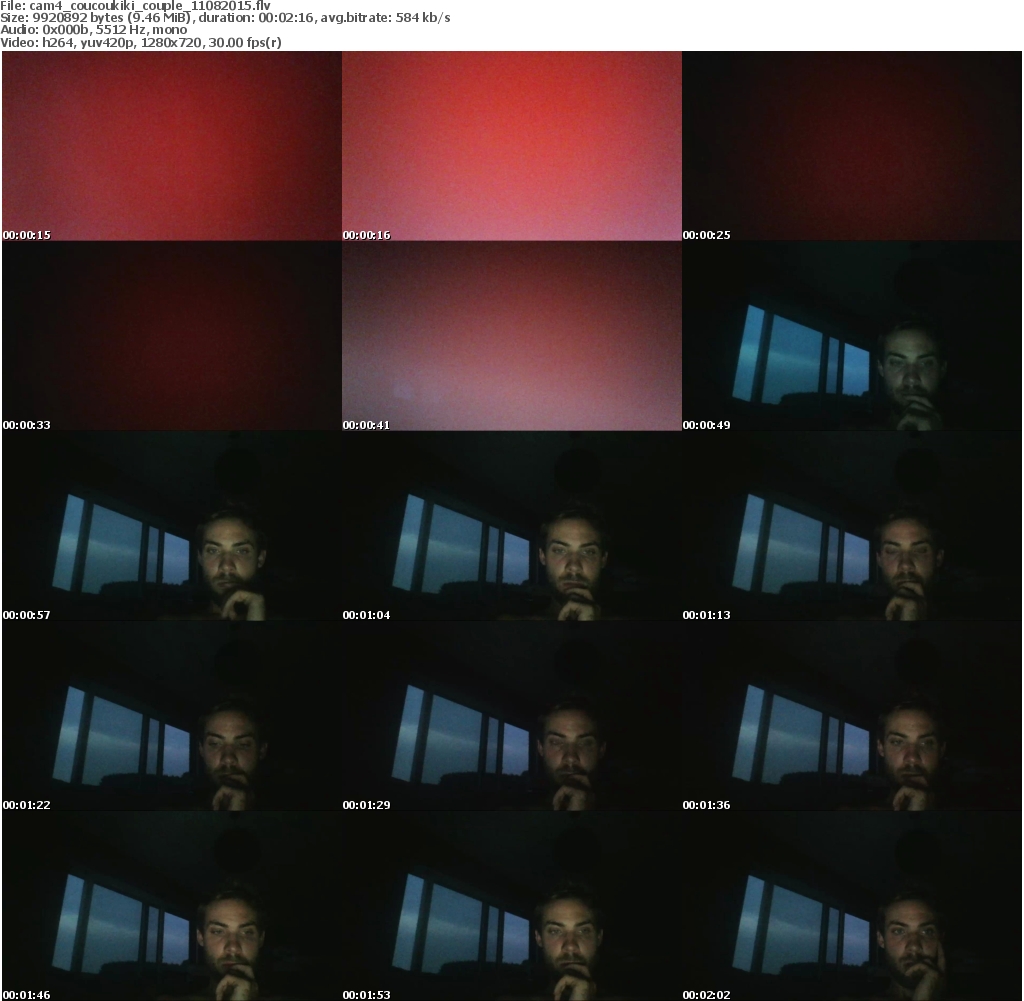Select the thumbnail frame at 00:01:53
This screenshot has height=1001, width=1024.
tap(512, 906)
